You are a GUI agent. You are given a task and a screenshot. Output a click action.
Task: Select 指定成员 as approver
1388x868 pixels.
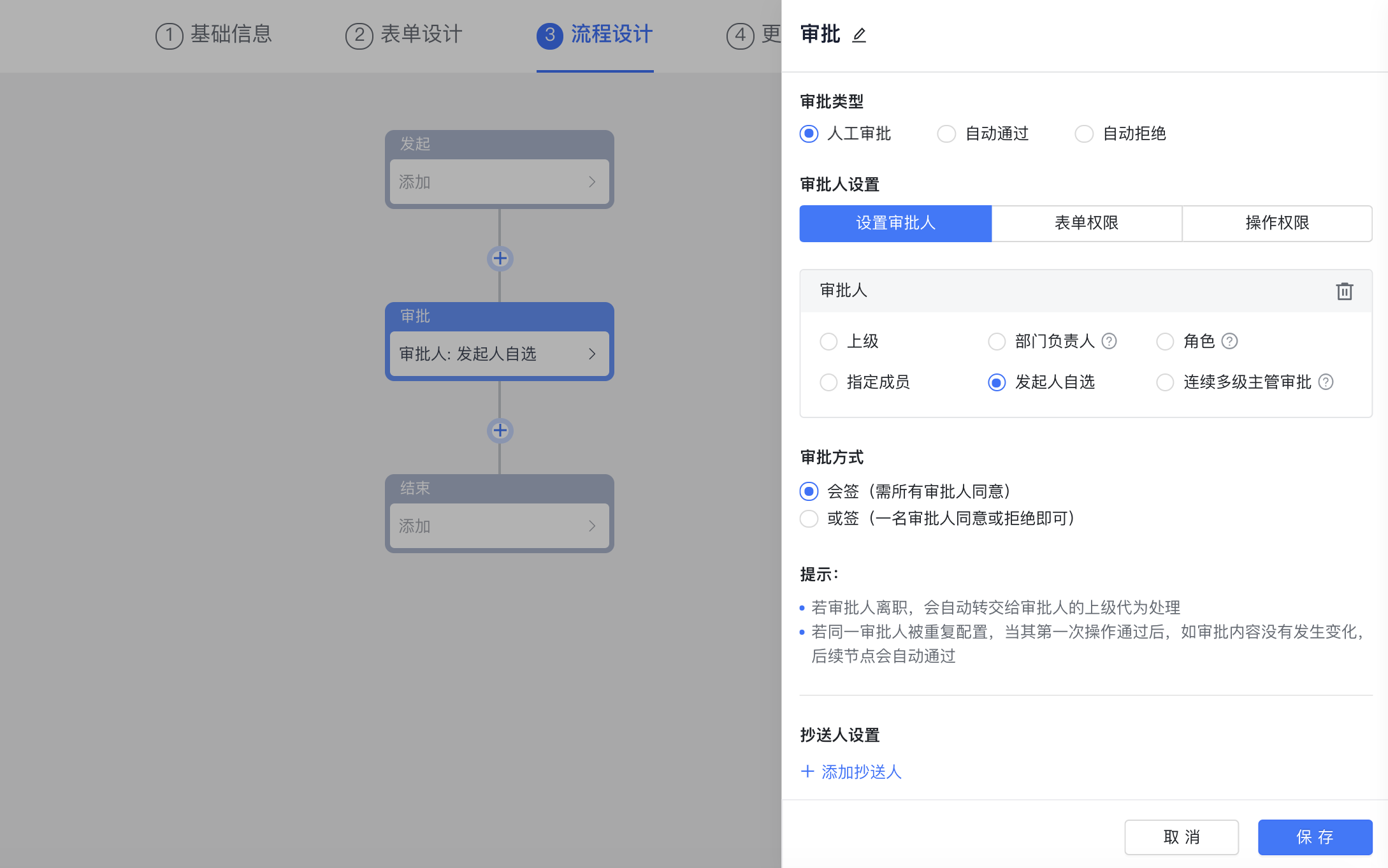pyautogui.click(x=828, y=382)
